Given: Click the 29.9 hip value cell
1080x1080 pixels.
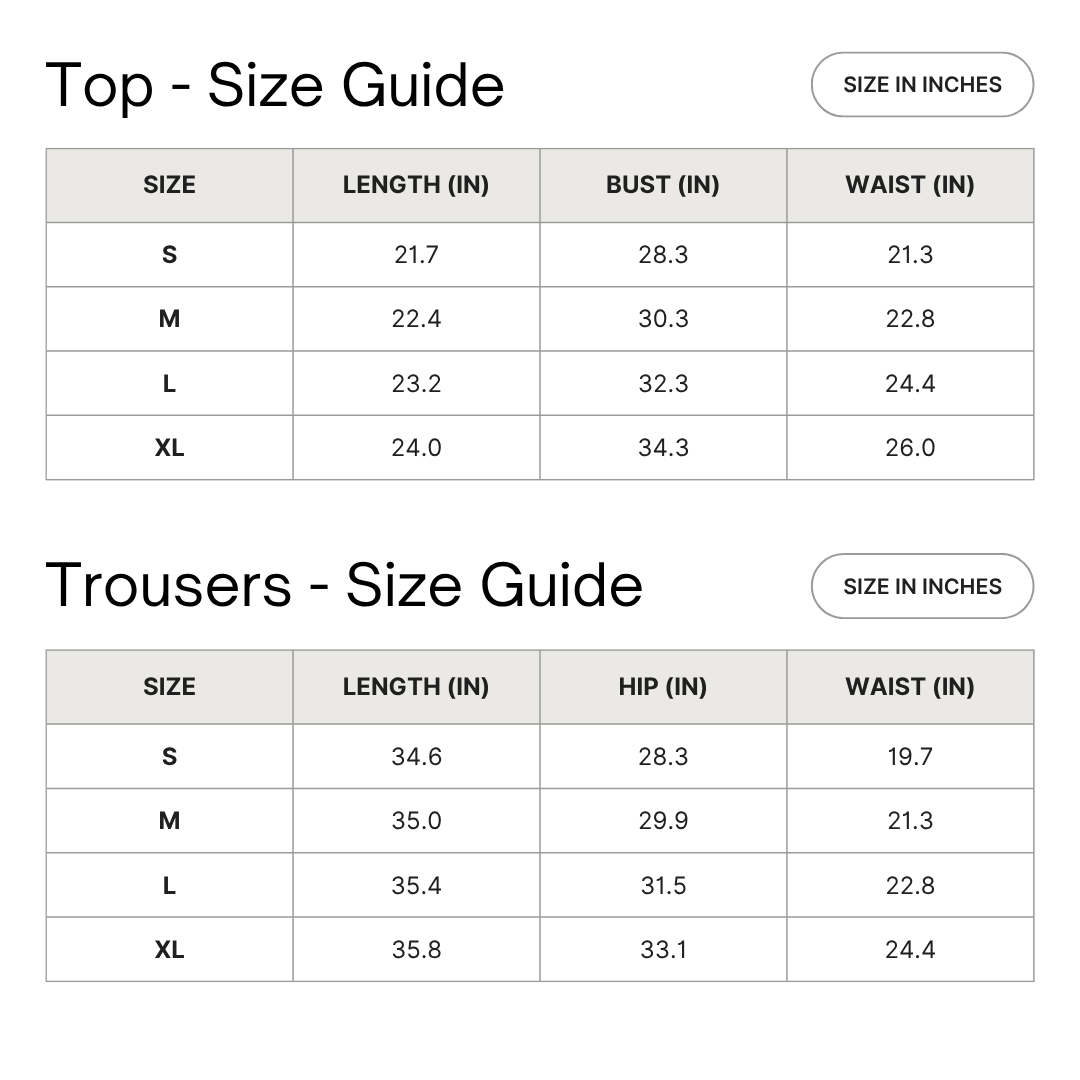Looking at the screenshot, I should [x=663, y=821].
